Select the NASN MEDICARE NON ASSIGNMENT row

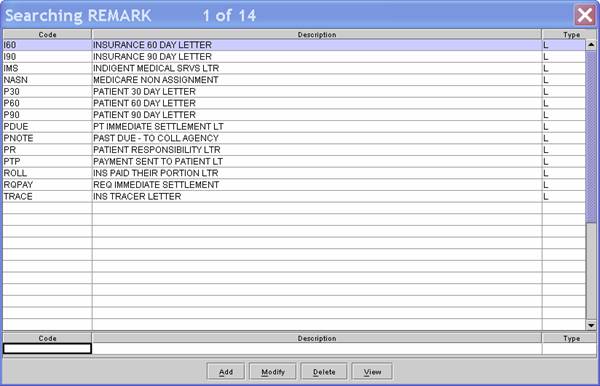tap(294, 80)
